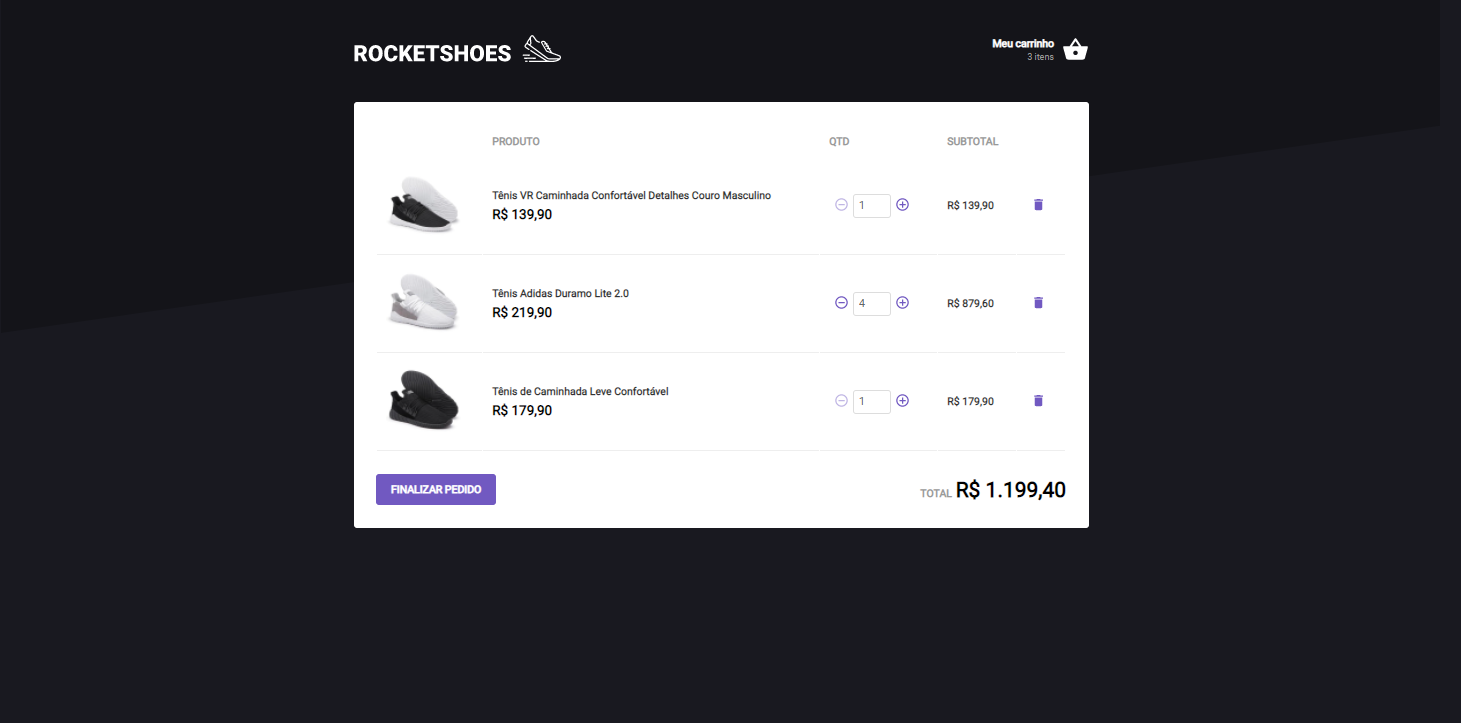Remove Tênis de Caminhada Leve via trash icon
This screenshot has width=1461, height=723.
click(x=1038, y=401)
